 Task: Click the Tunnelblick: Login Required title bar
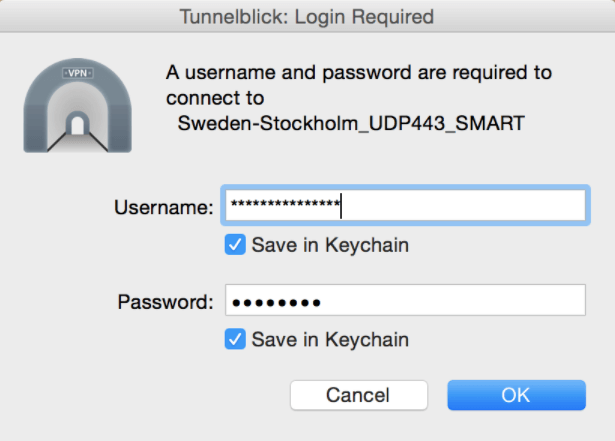pyautogui.click(x=308, y=16)
